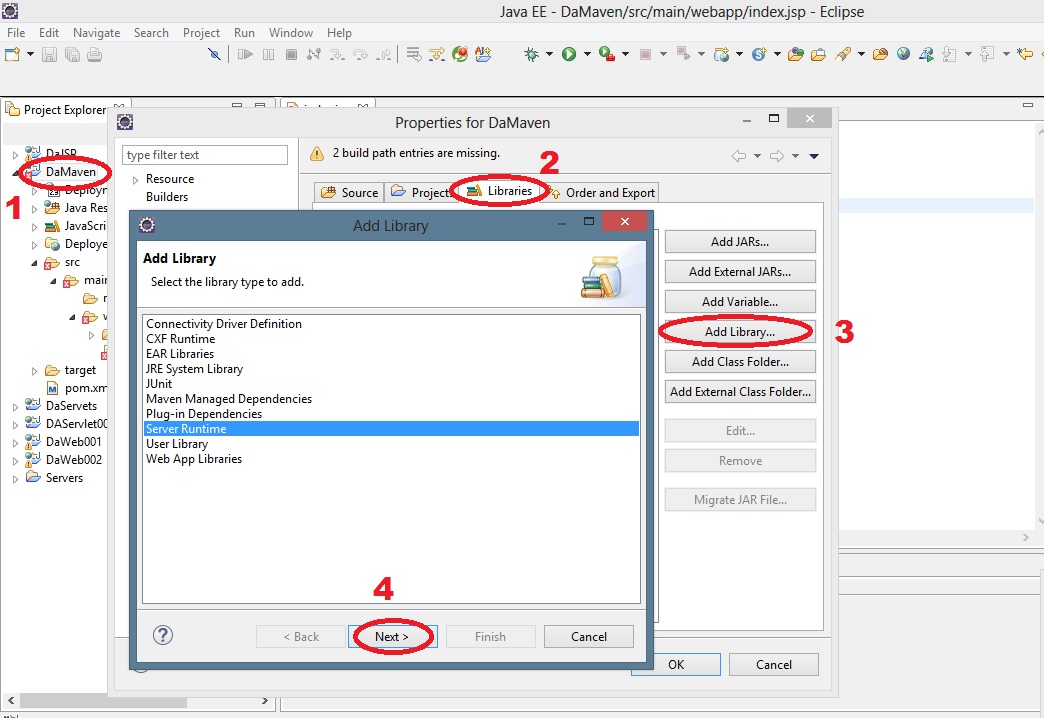This screenshot has width=1044, height=718.
Task: Click the Save icon in toolbar
Action: click(50, 54)
